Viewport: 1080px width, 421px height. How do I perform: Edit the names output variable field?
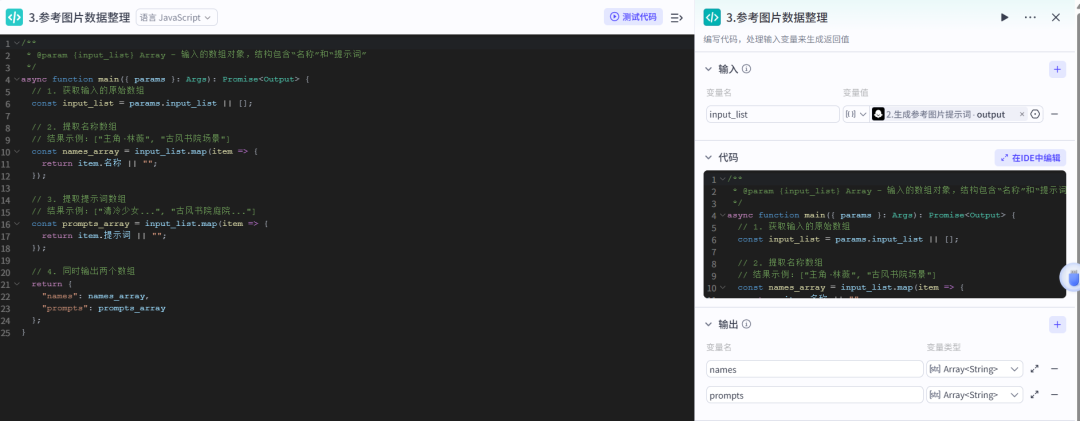[814, 369]
